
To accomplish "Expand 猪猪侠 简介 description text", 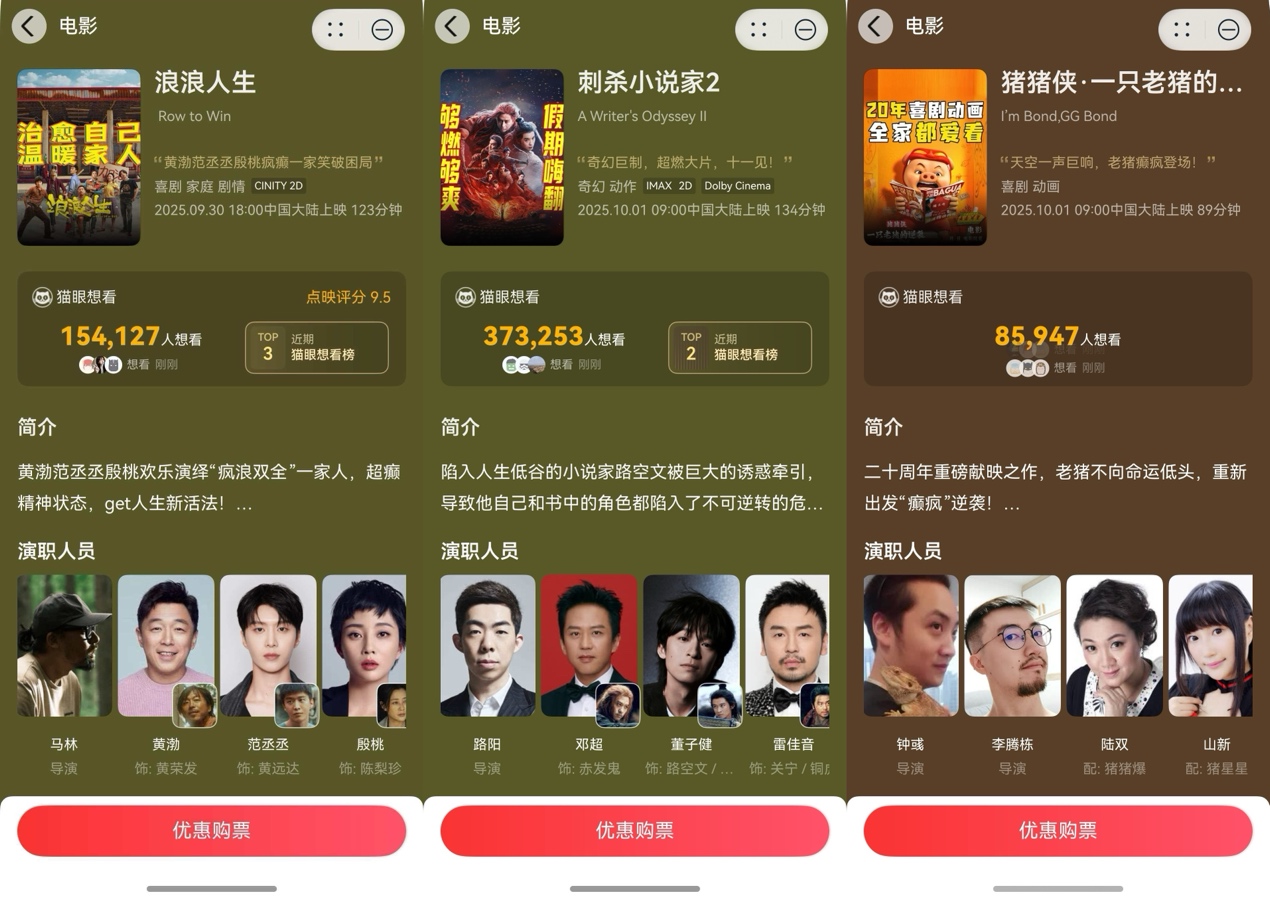I will 1056,487.
